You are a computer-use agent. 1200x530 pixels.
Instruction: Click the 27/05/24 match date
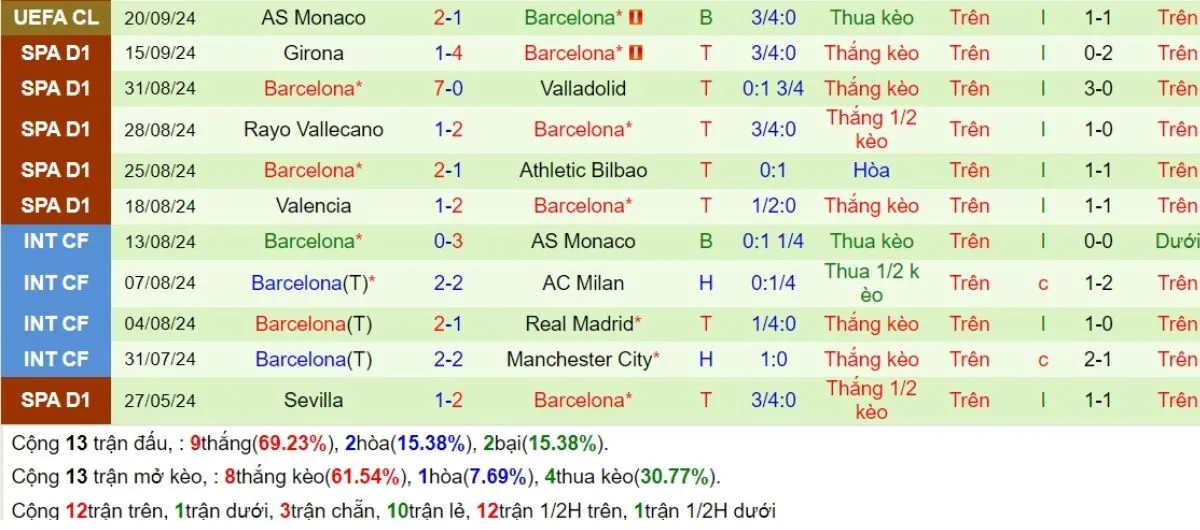pos(160,400)
